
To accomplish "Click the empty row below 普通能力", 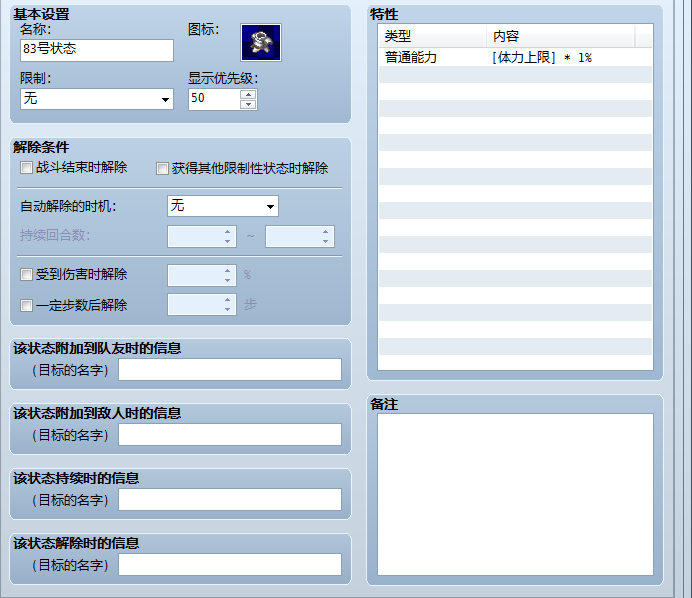I will (515, 75).
